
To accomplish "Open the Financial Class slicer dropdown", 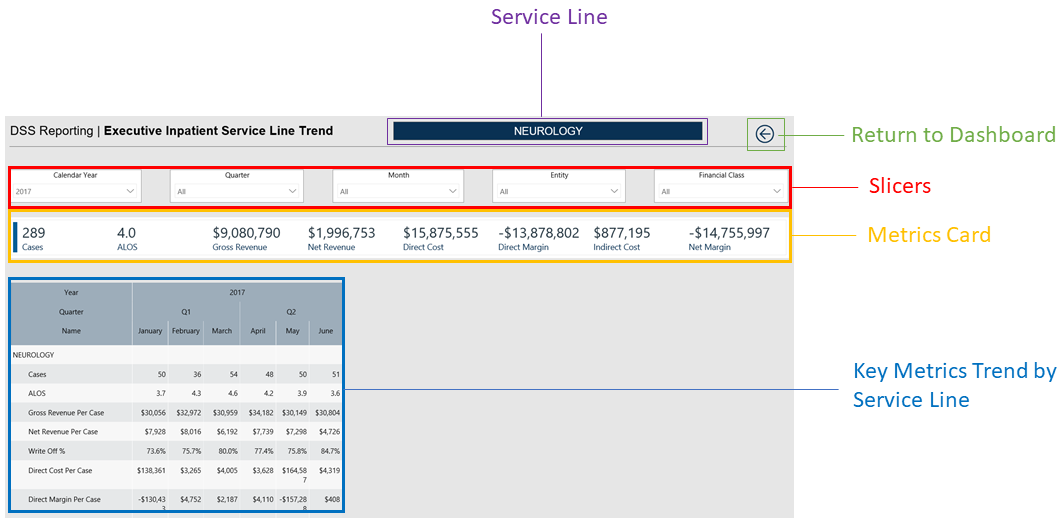I will 721,192.
